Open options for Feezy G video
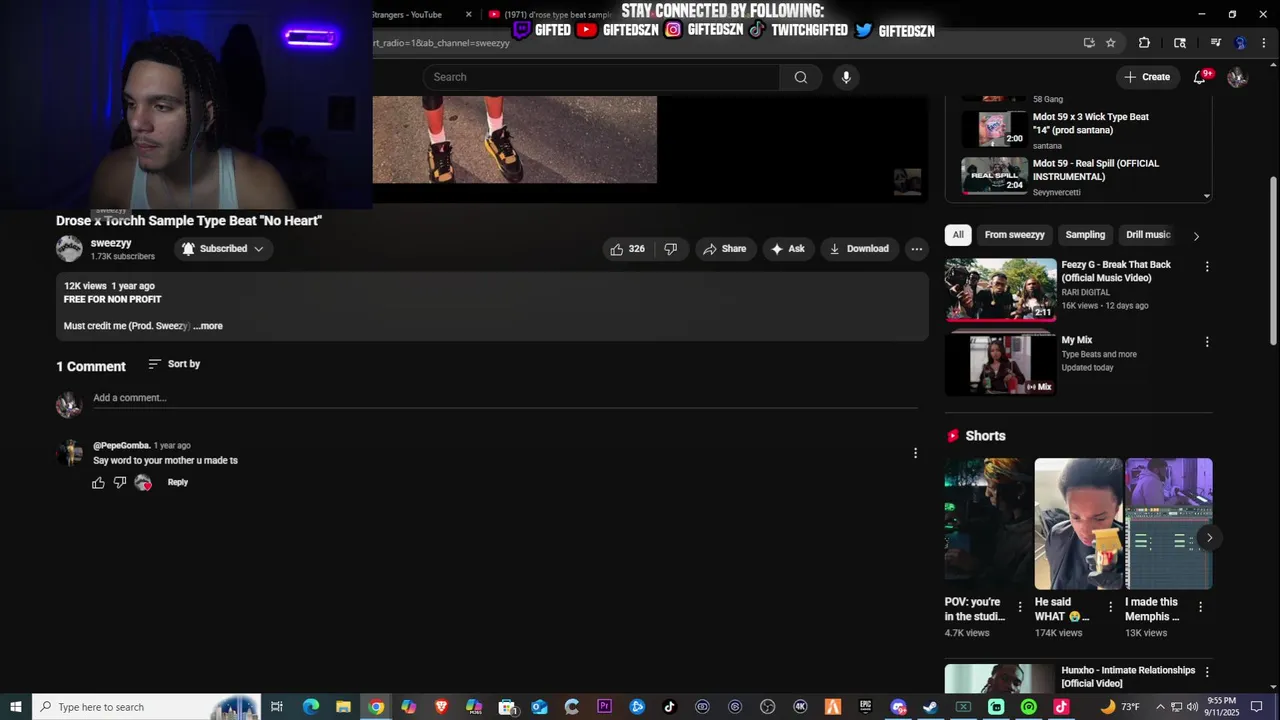Image resolution: width=1280 pixels, height=720 pixels. point(1207,267)
